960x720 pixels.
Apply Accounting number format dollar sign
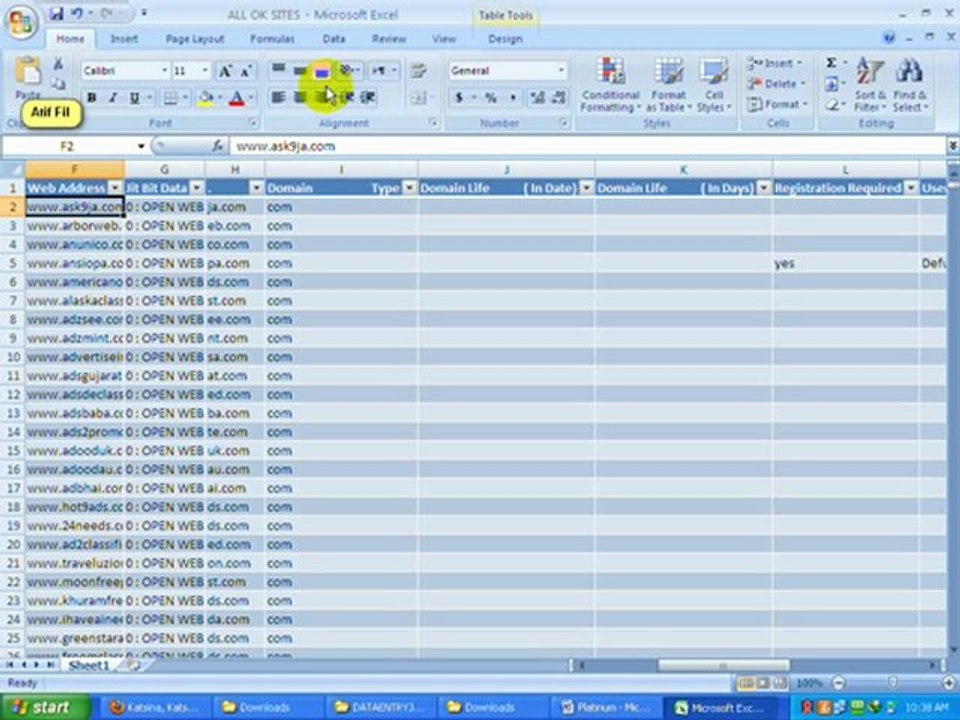459,98
